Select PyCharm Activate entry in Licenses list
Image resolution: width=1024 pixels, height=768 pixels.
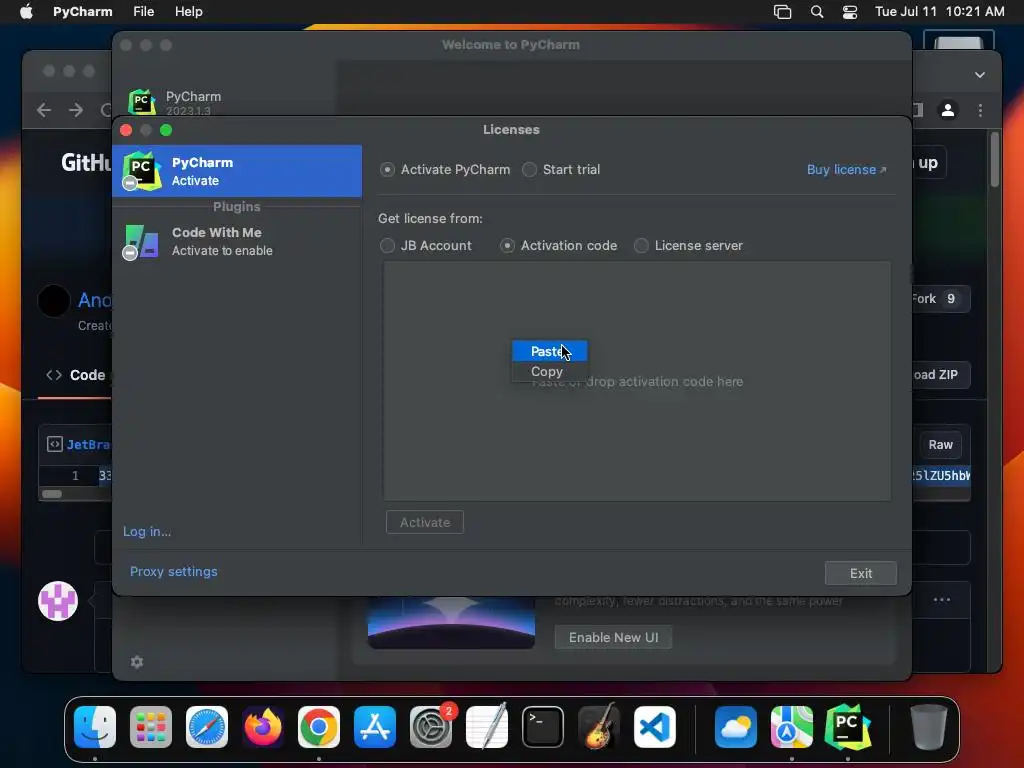(237, 171)
